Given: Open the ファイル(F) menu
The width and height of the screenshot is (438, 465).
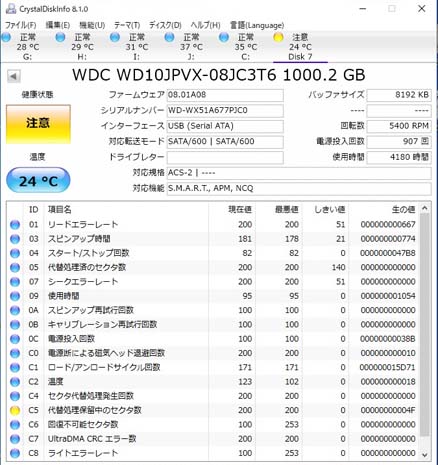Looking at the screenshot, I should click(21, 25).
